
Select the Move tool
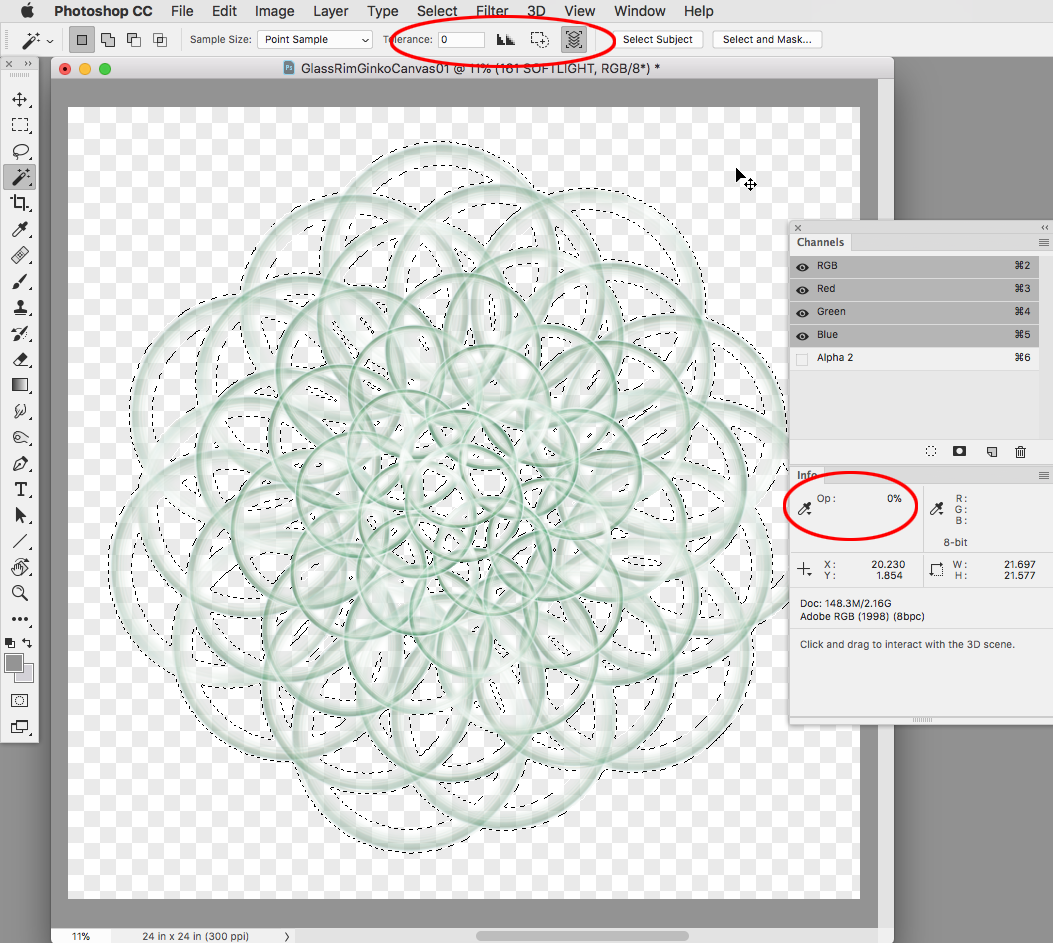point(21,99)
